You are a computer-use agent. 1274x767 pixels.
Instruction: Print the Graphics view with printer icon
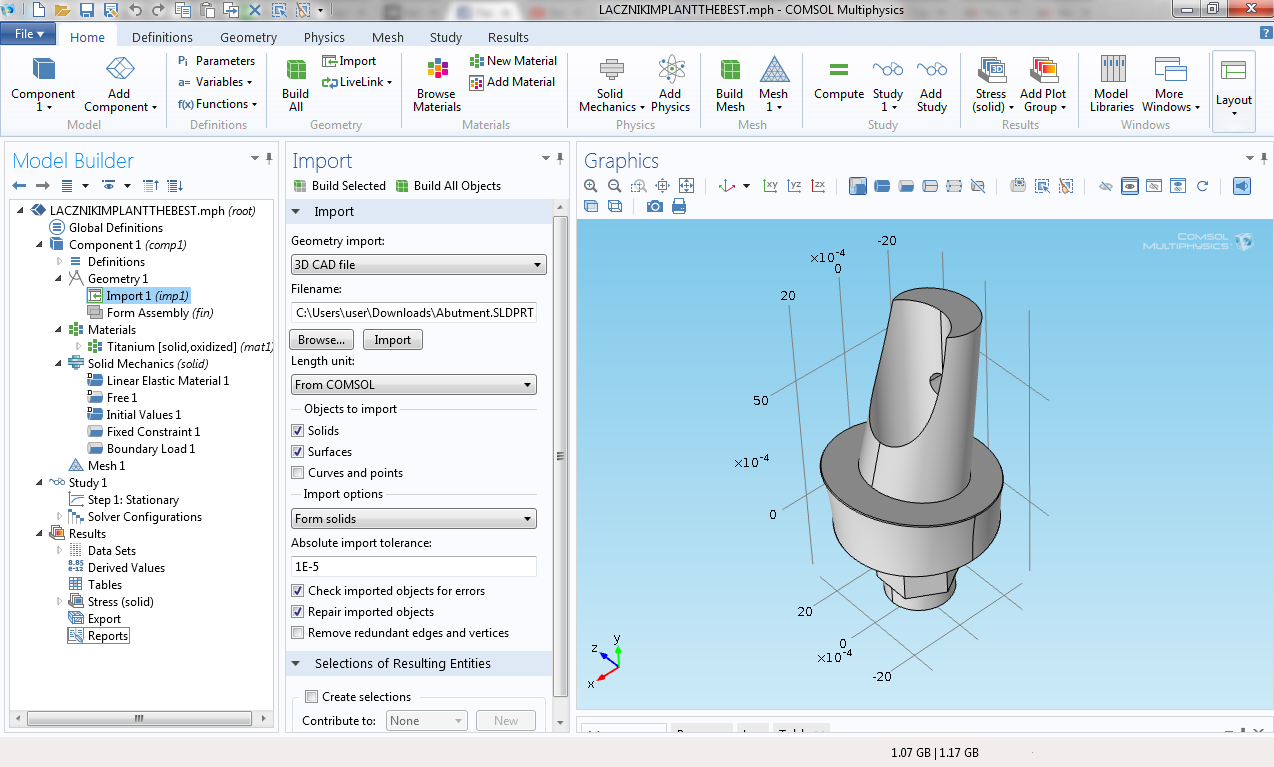(679, 206)
